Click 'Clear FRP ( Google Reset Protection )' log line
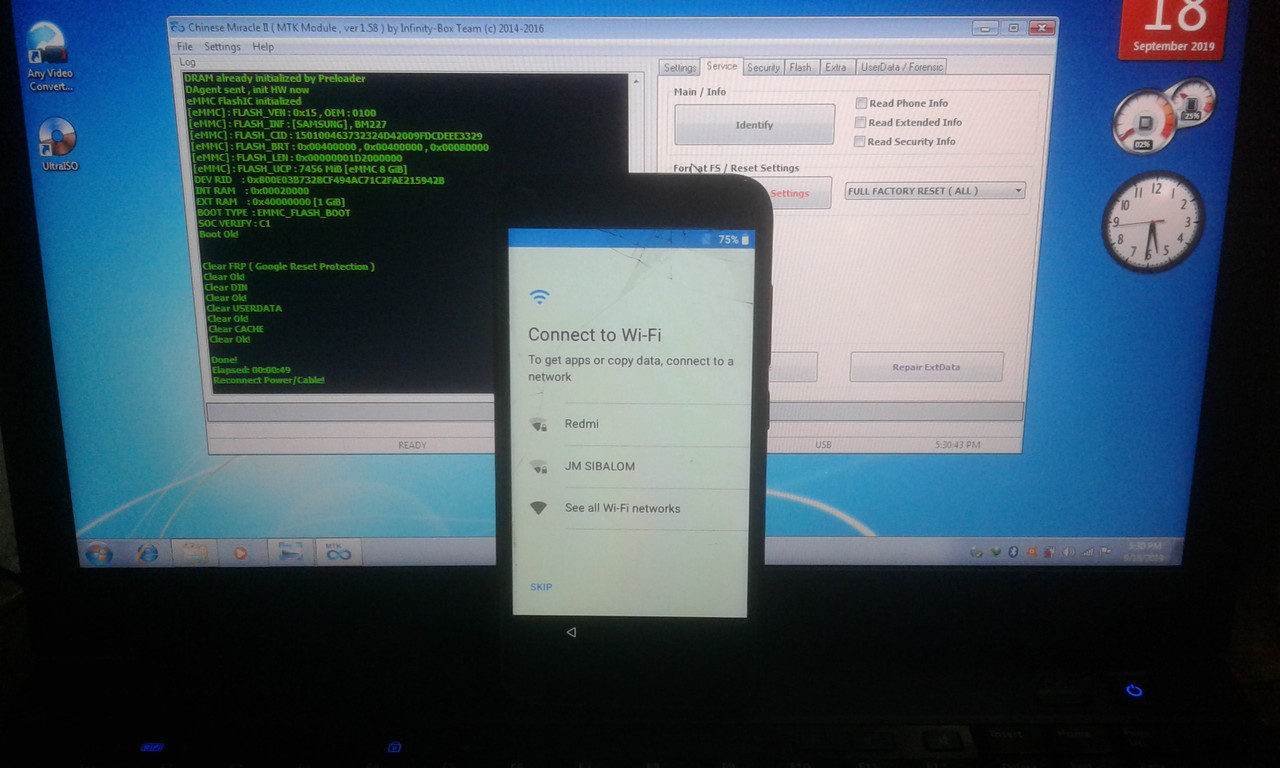The width and height of the screenshot is (1280, 768). click(x=288, y=266)
